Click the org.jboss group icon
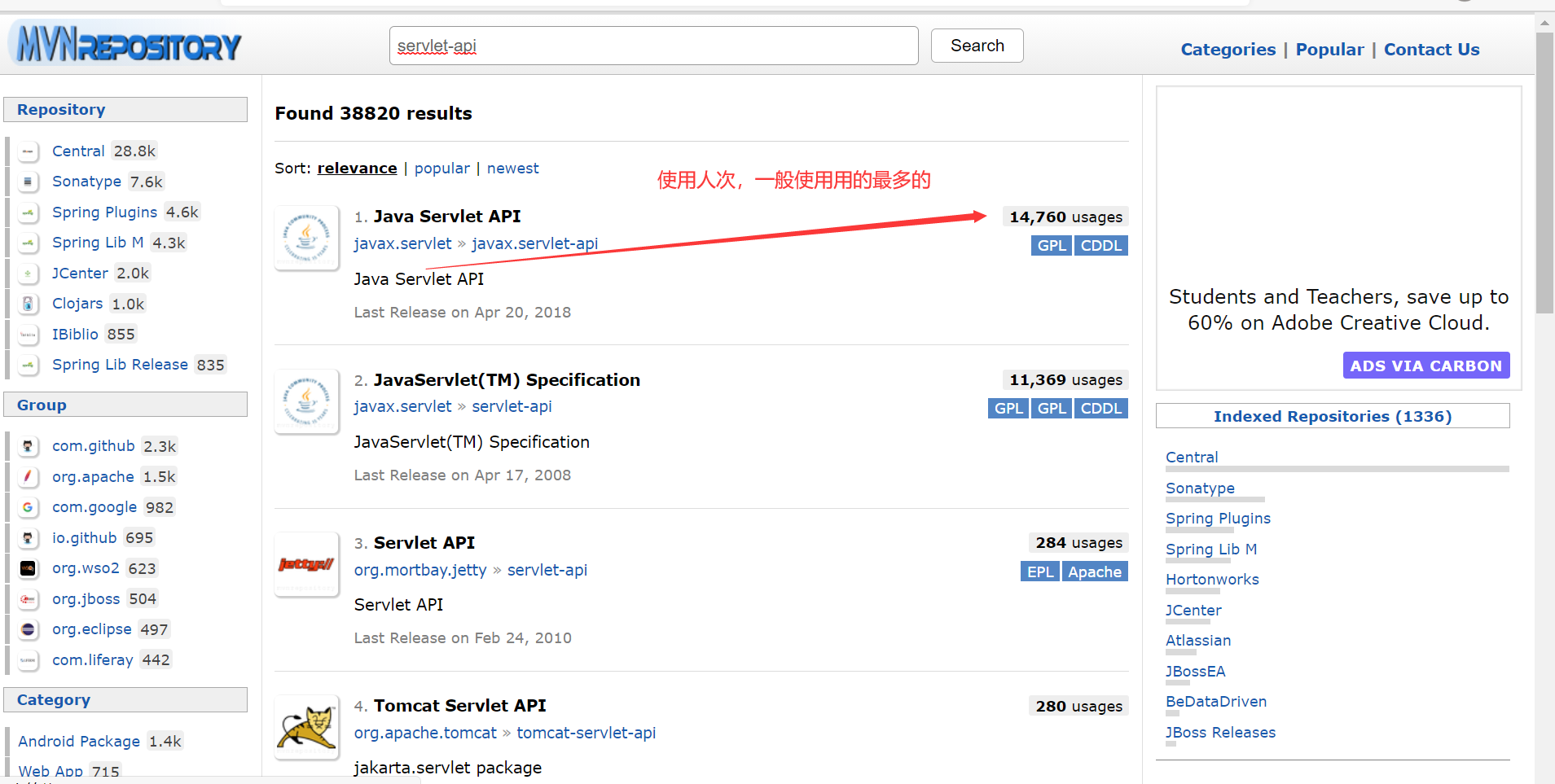 (x=29, y=599)
